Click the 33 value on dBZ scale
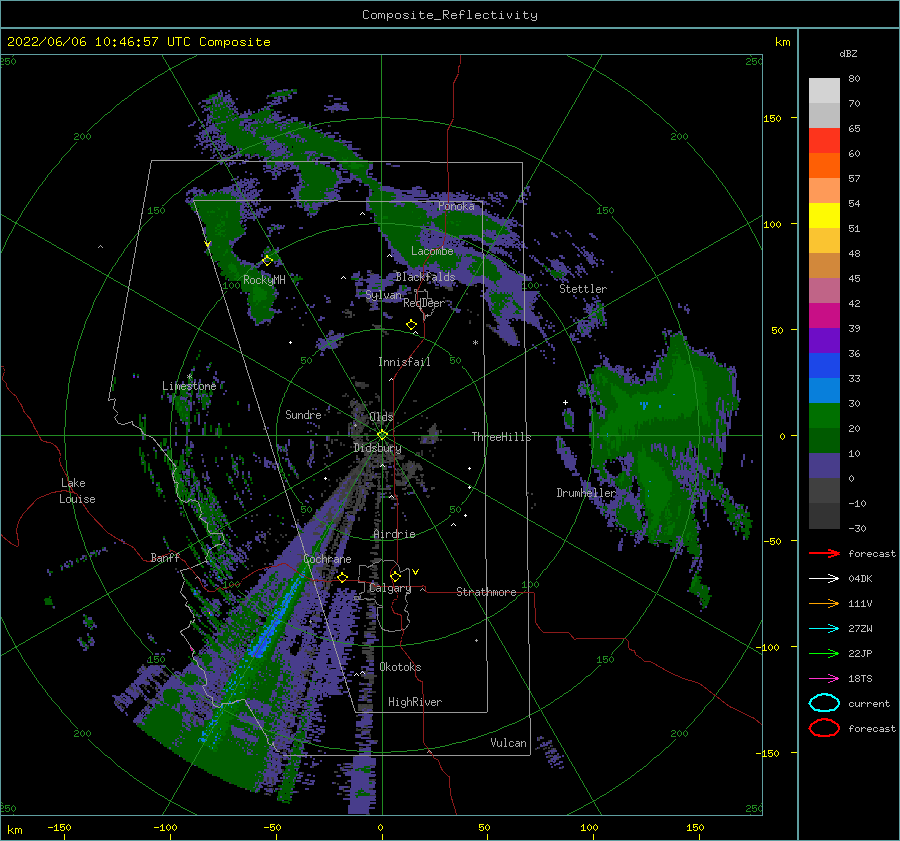The image size is (900, 841). pyautogui.click(x=854, y=378)
